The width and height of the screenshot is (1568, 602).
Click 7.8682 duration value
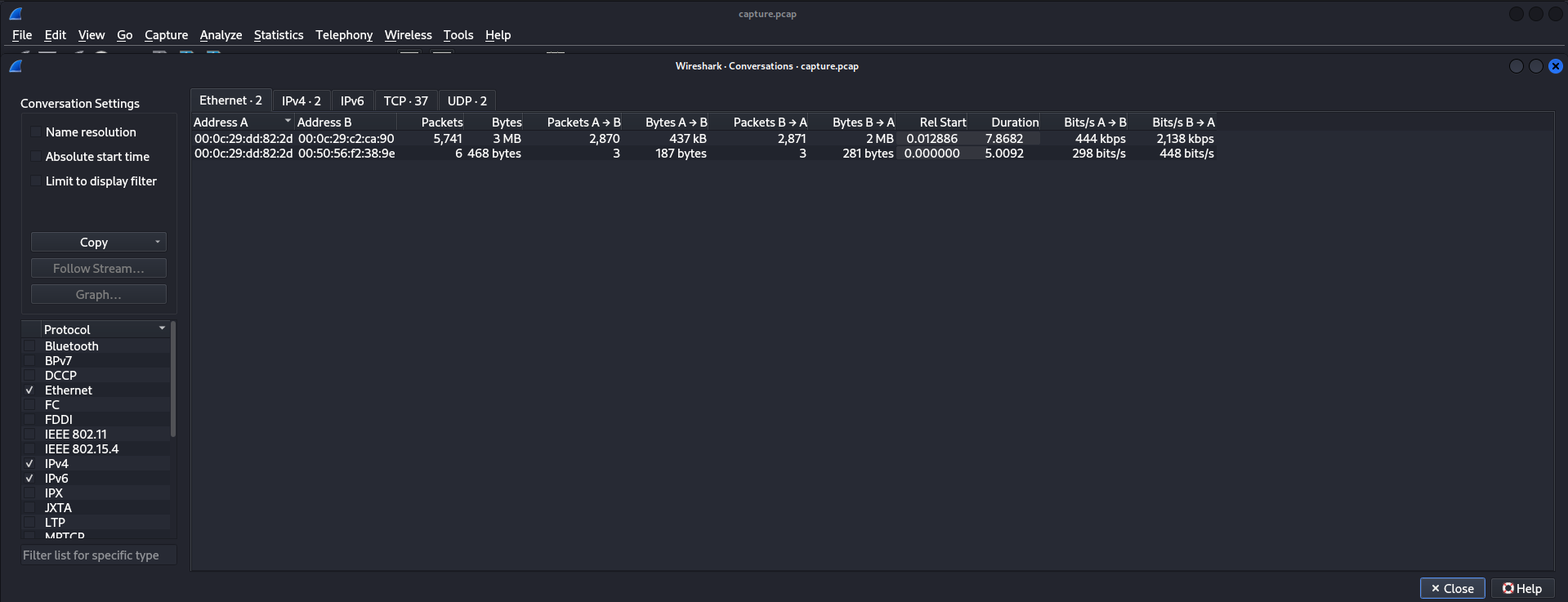(x=1004, y=139)
